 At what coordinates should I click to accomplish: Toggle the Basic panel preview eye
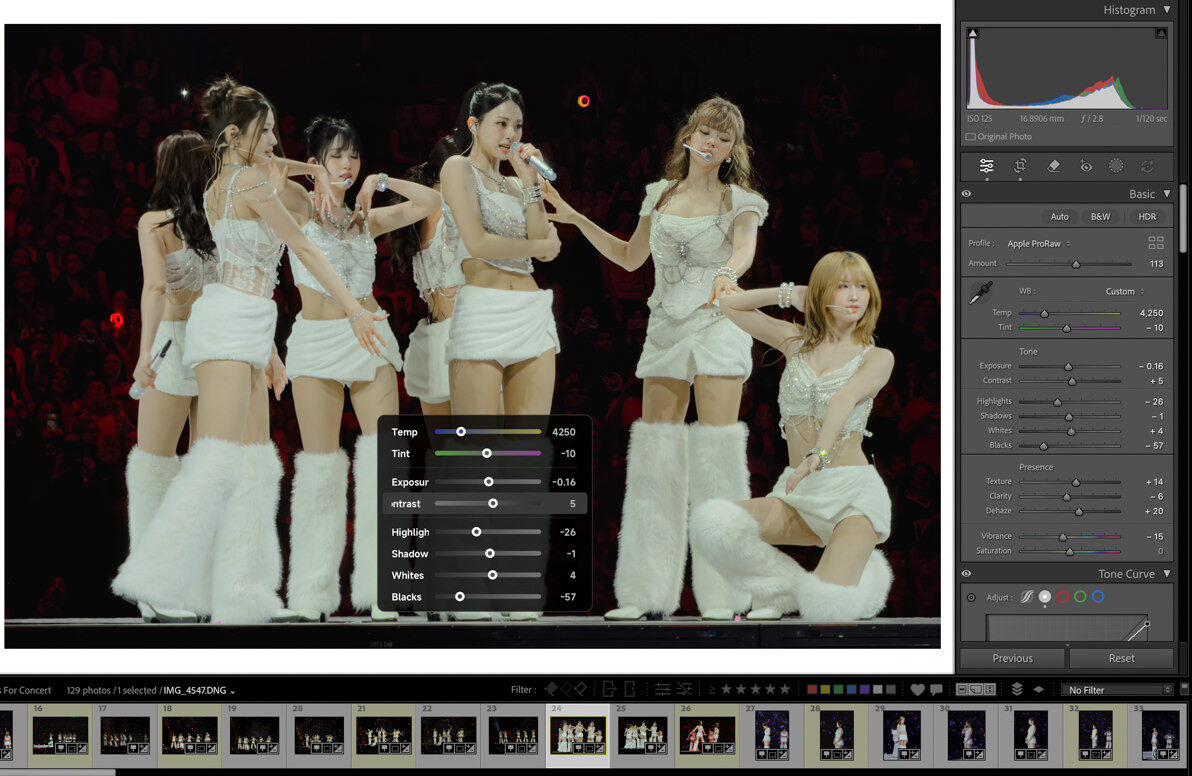(966, 194)
